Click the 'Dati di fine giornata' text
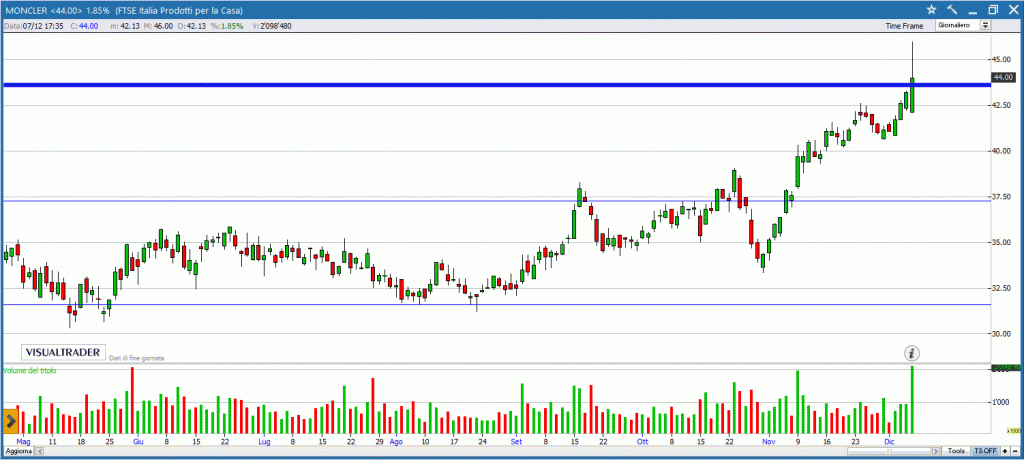1024x460 pixels. tap(136, 358)
